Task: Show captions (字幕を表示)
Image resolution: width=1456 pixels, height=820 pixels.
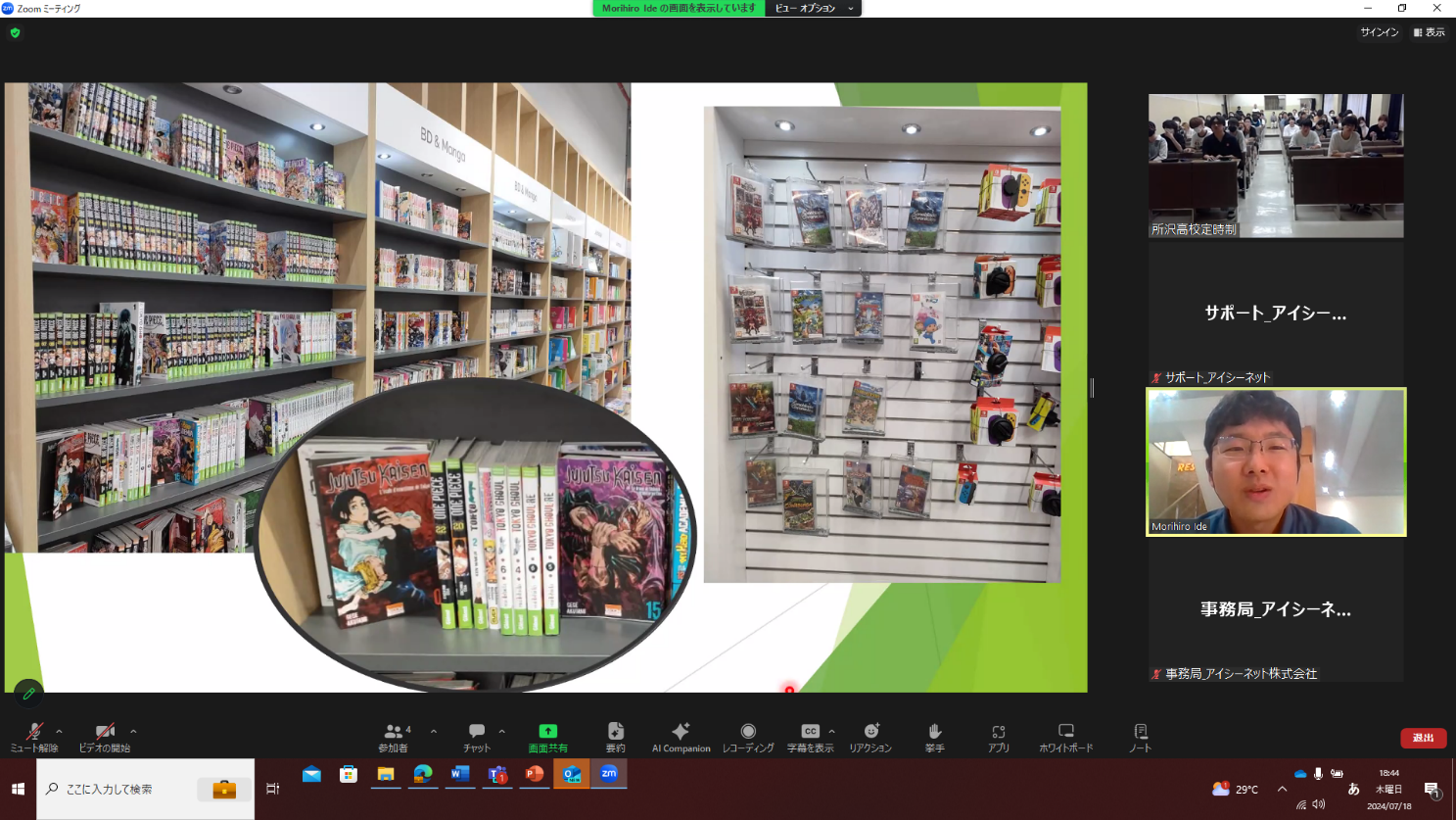Action: coord(811,738)
